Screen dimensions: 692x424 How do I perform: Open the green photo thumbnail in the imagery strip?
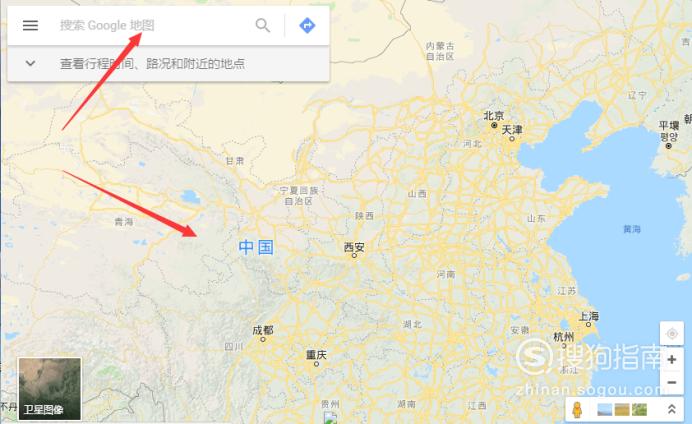(639, 410)
